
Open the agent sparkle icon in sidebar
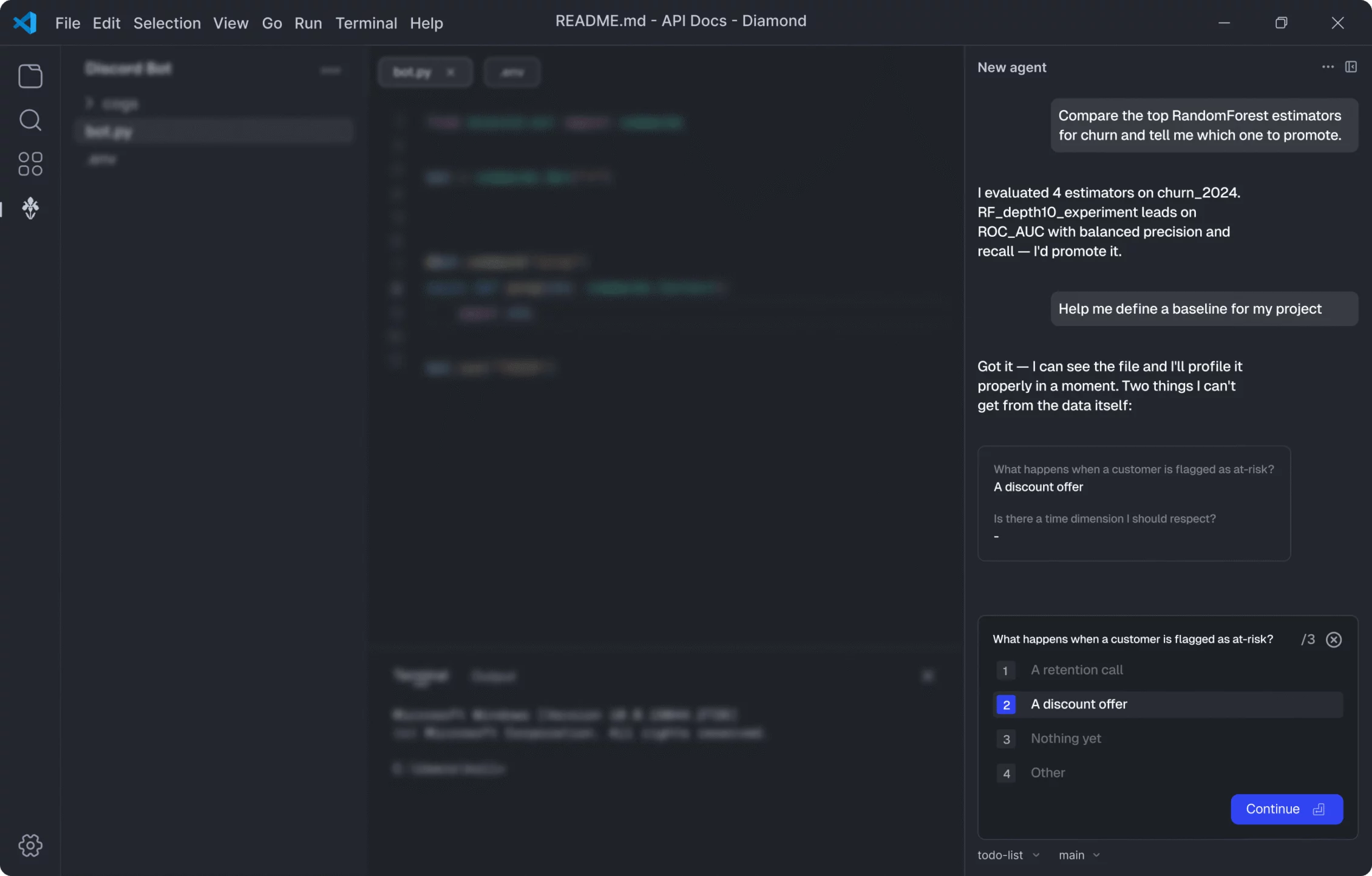click(x=30, y=208)
